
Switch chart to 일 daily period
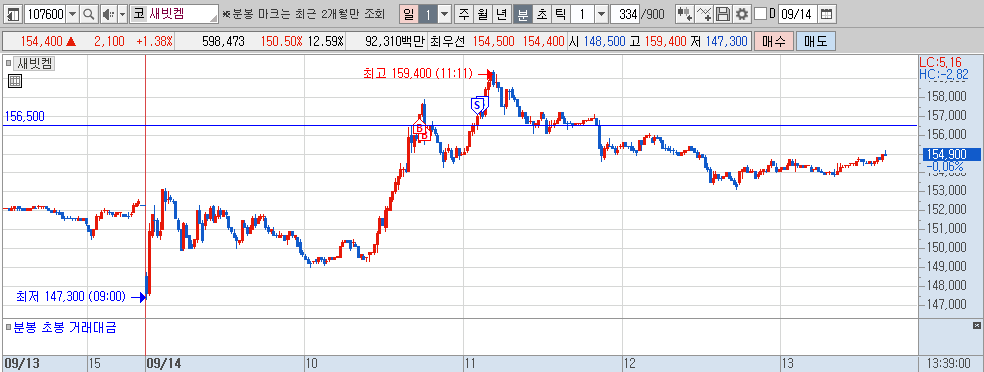tap(409, 13)
